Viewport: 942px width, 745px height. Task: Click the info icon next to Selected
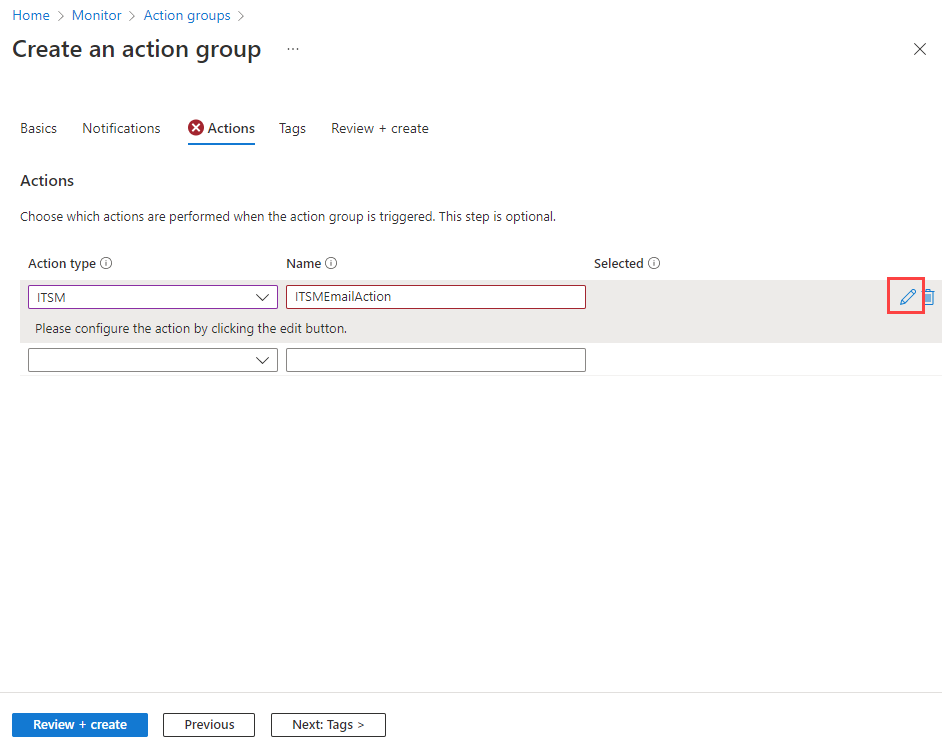(654, 264)
